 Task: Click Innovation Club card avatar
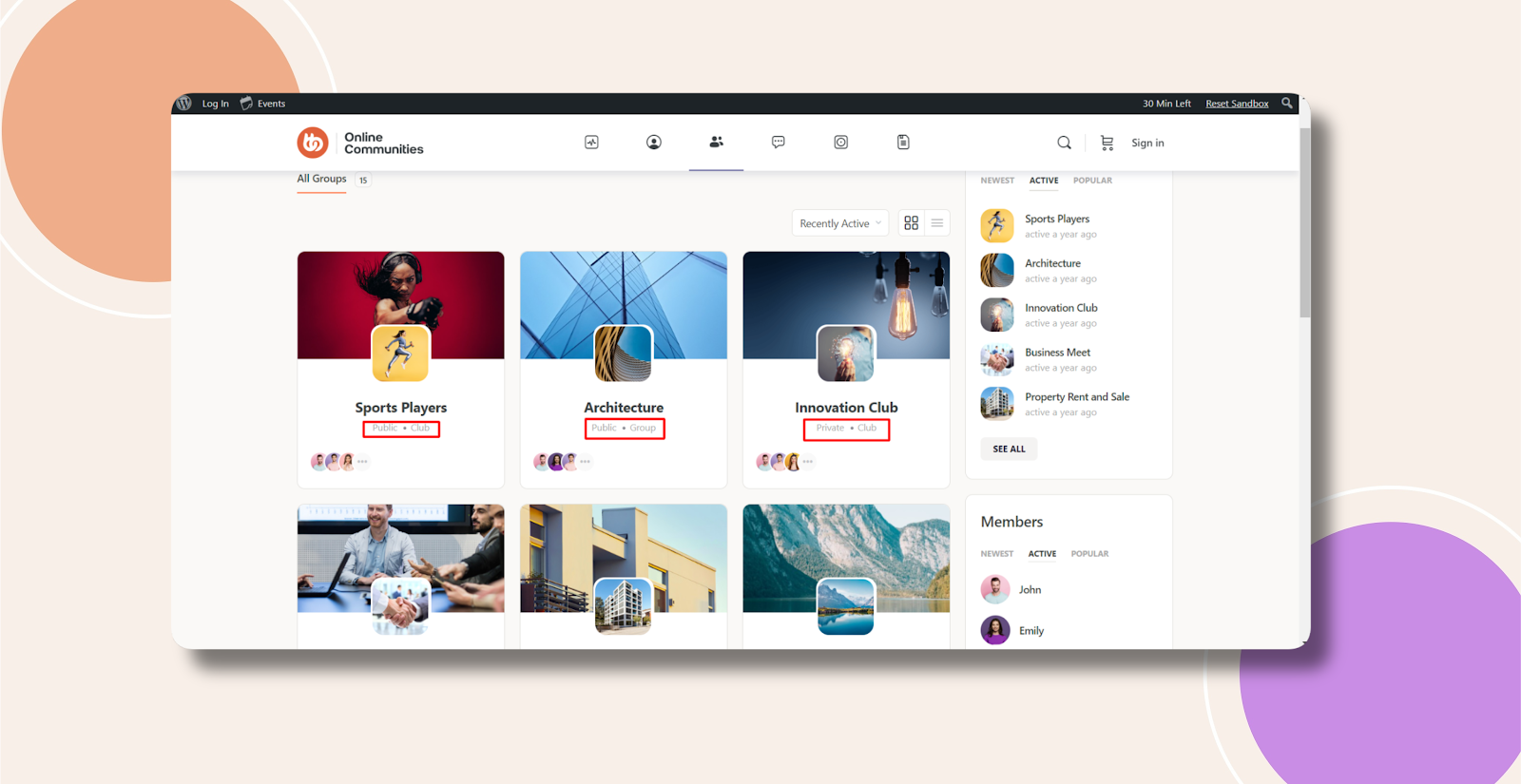click(x=846, y=354)
